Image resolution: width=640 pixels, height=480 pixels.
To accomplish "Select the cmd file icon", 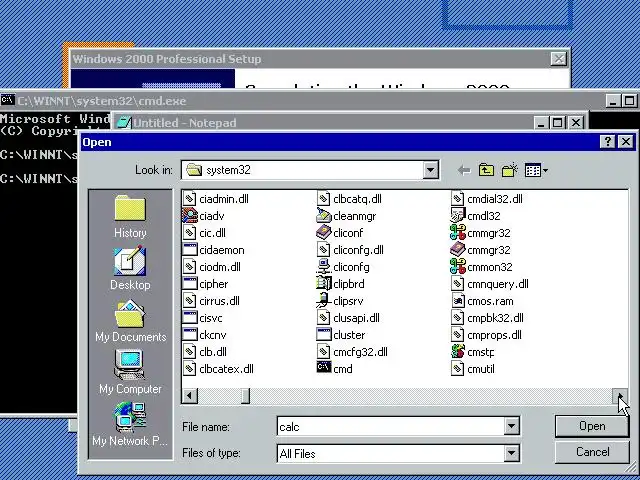I will tap(324, 367).
